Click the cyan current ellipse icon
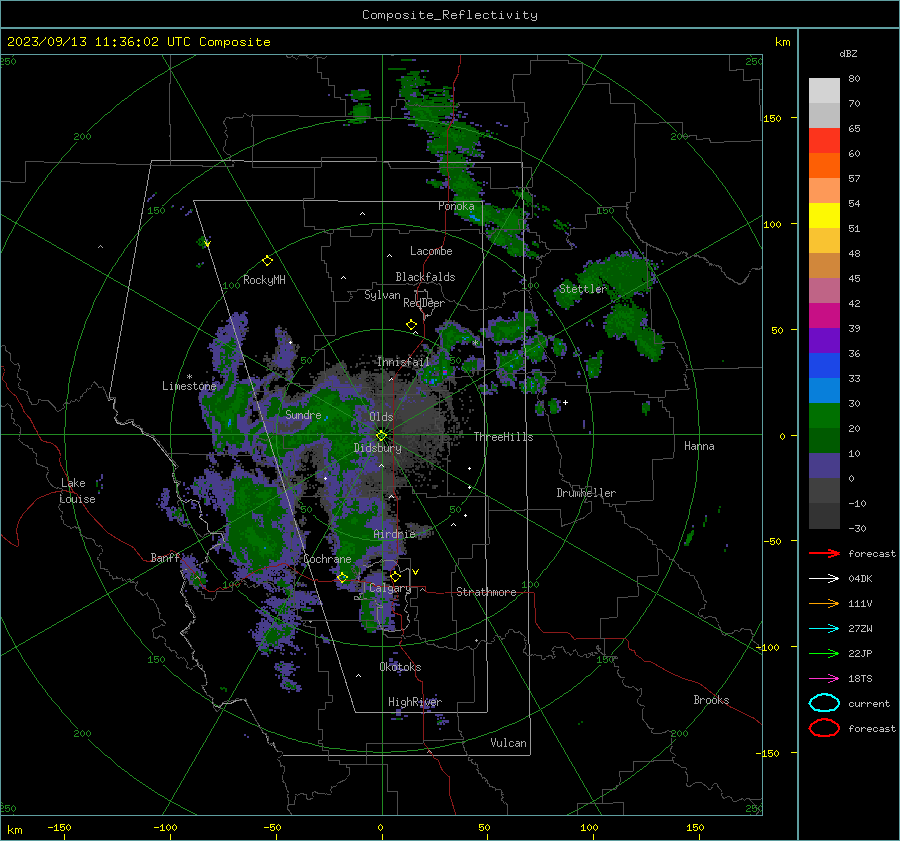 824,703
